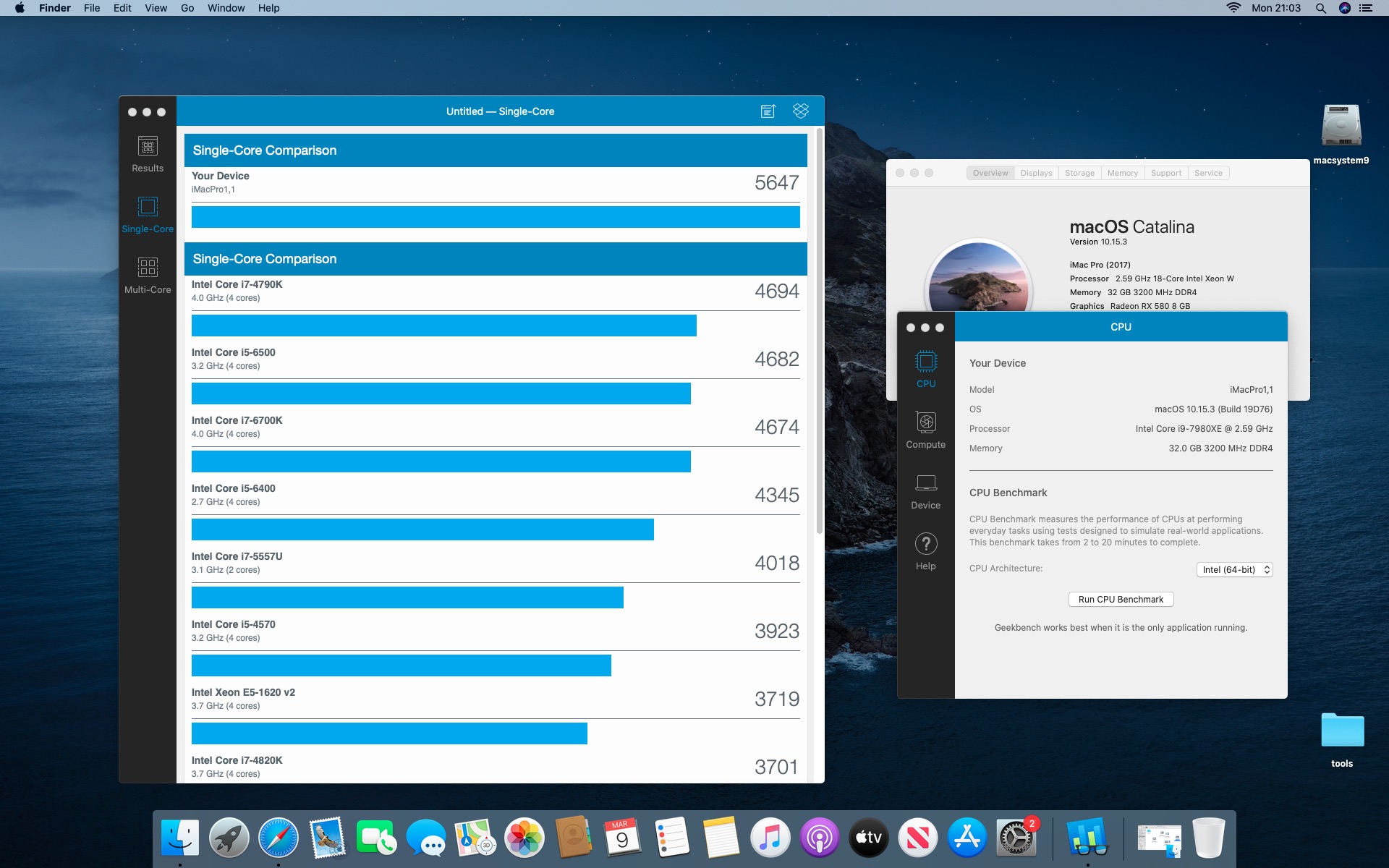The height and width of the screenshot is (868, 1389).
Task: Switch to the Storage tab
Action: (1079, 173)
